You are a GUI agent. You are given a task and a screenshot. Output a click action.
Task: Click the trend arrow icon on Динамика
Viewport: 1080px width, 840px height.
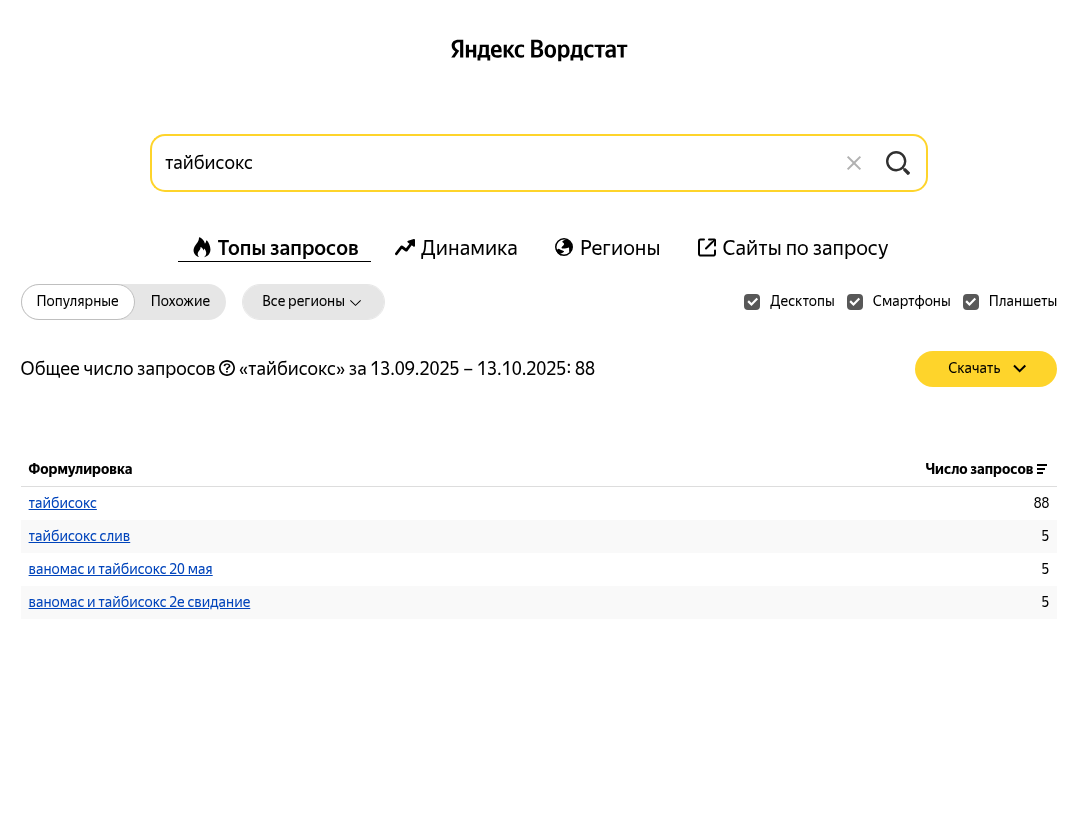[x=405, y=247]
